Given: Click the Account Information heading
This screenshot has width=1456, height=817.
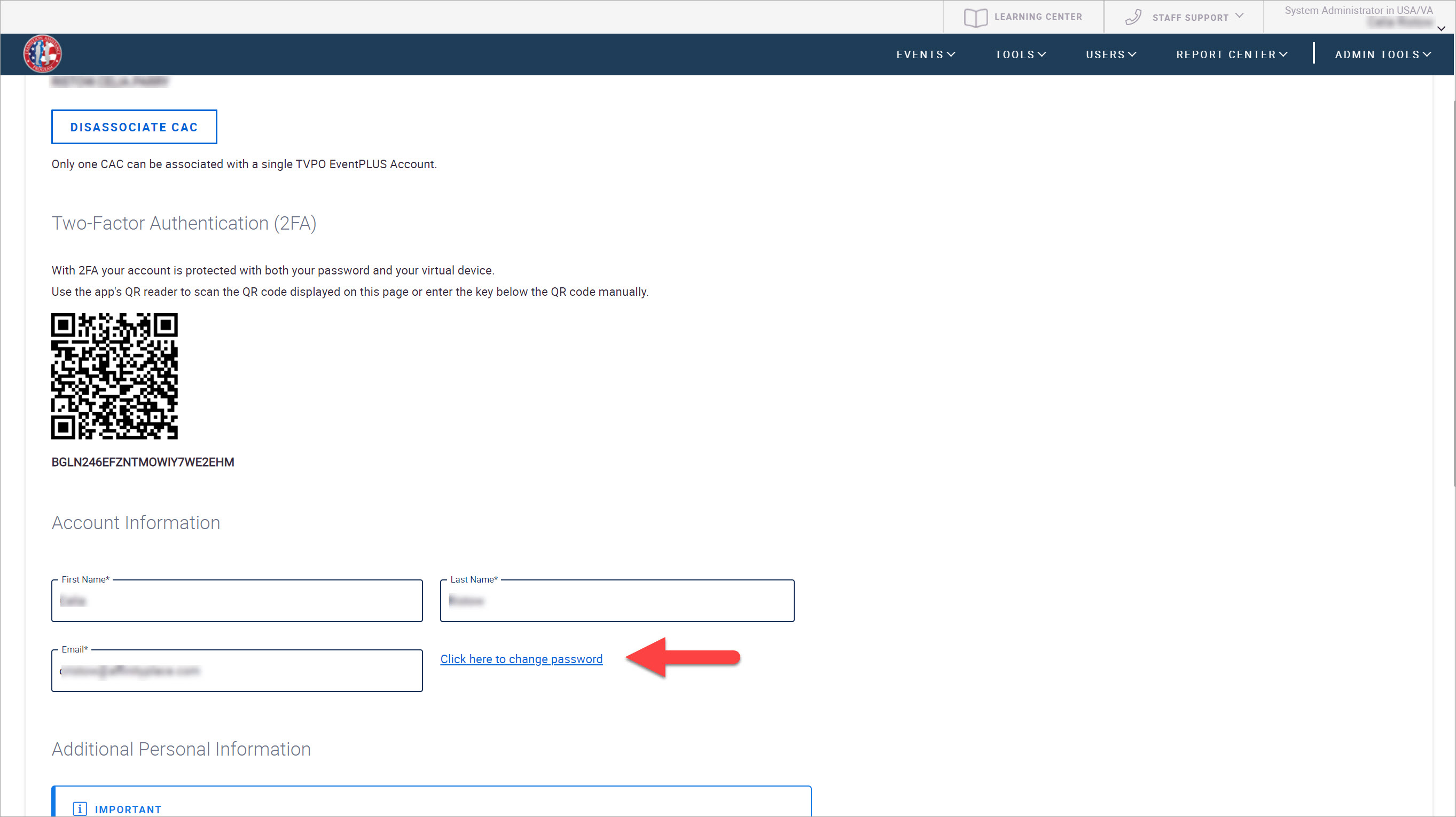Looking at the screenshot, I should point(136,523).
